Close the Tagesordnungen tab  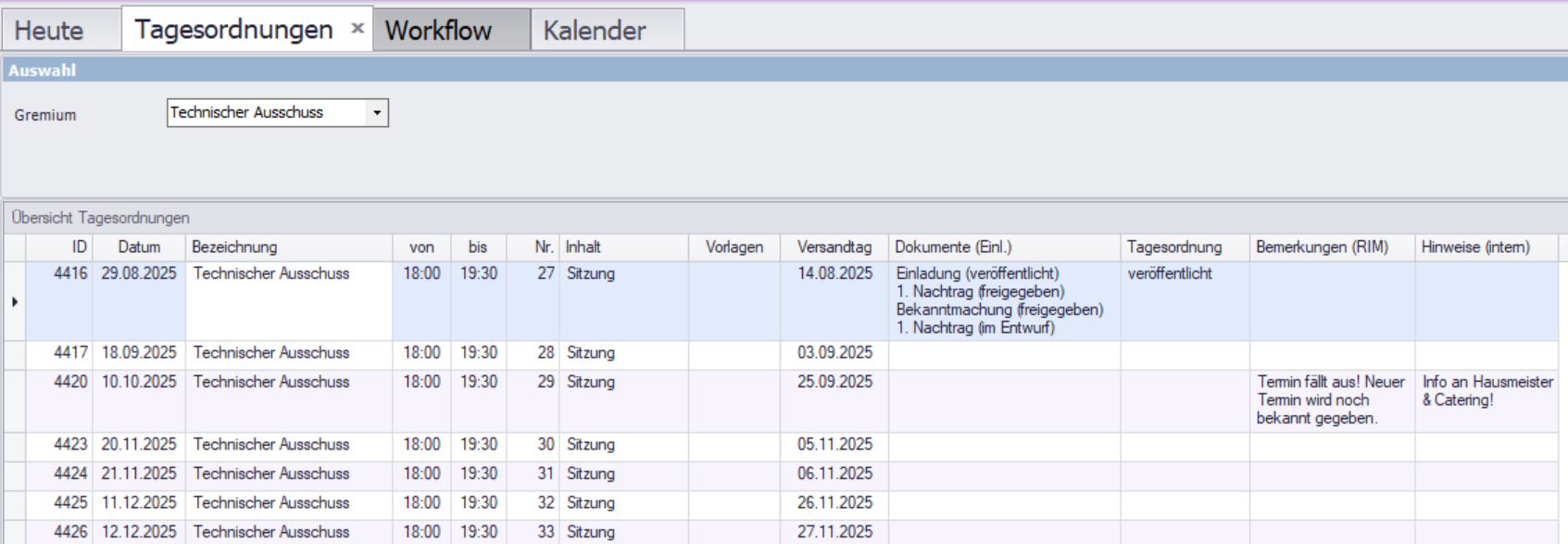click(358, 29)
